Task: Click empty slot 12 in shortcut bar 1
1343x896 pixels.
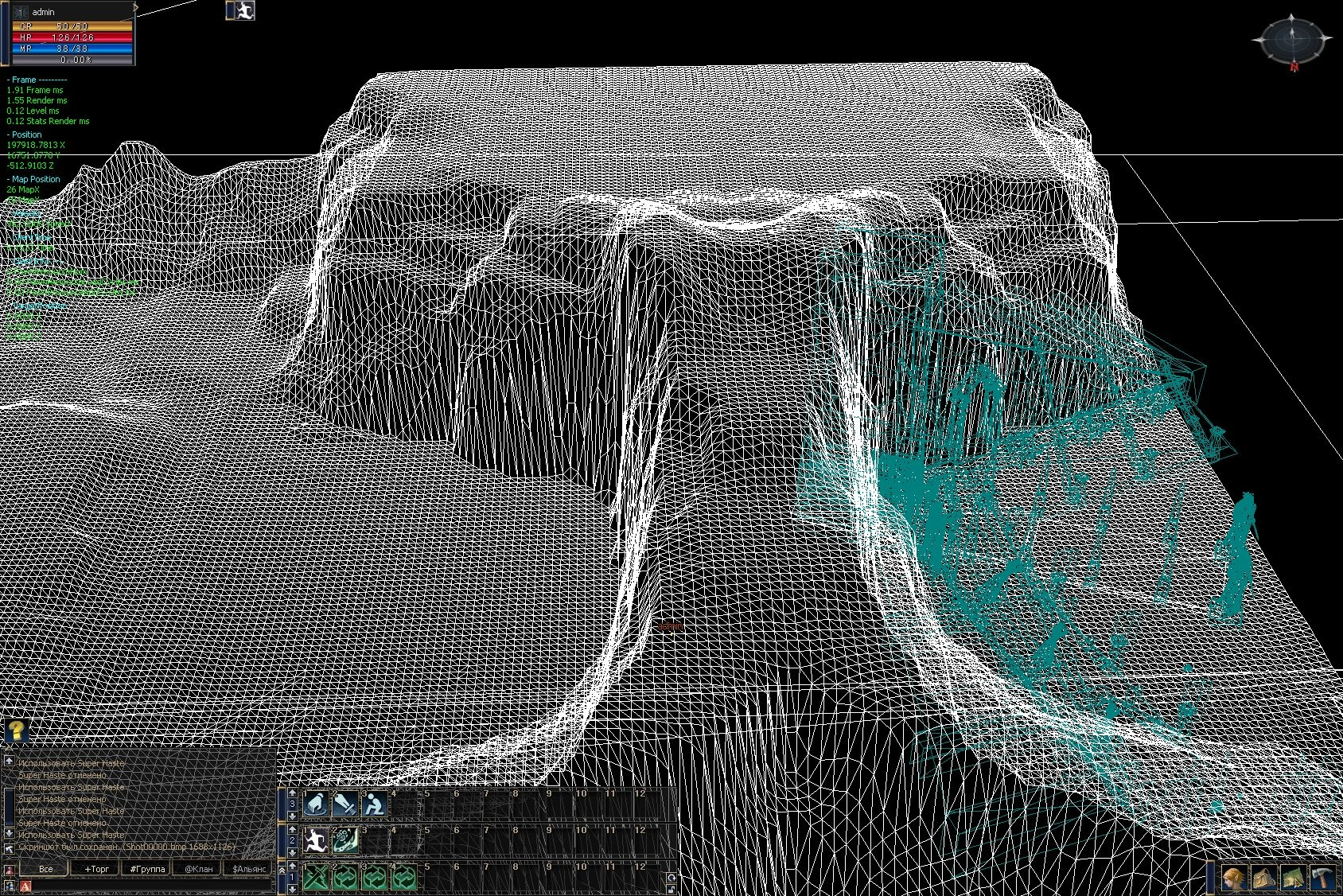Action: click(x=648, y=877)
